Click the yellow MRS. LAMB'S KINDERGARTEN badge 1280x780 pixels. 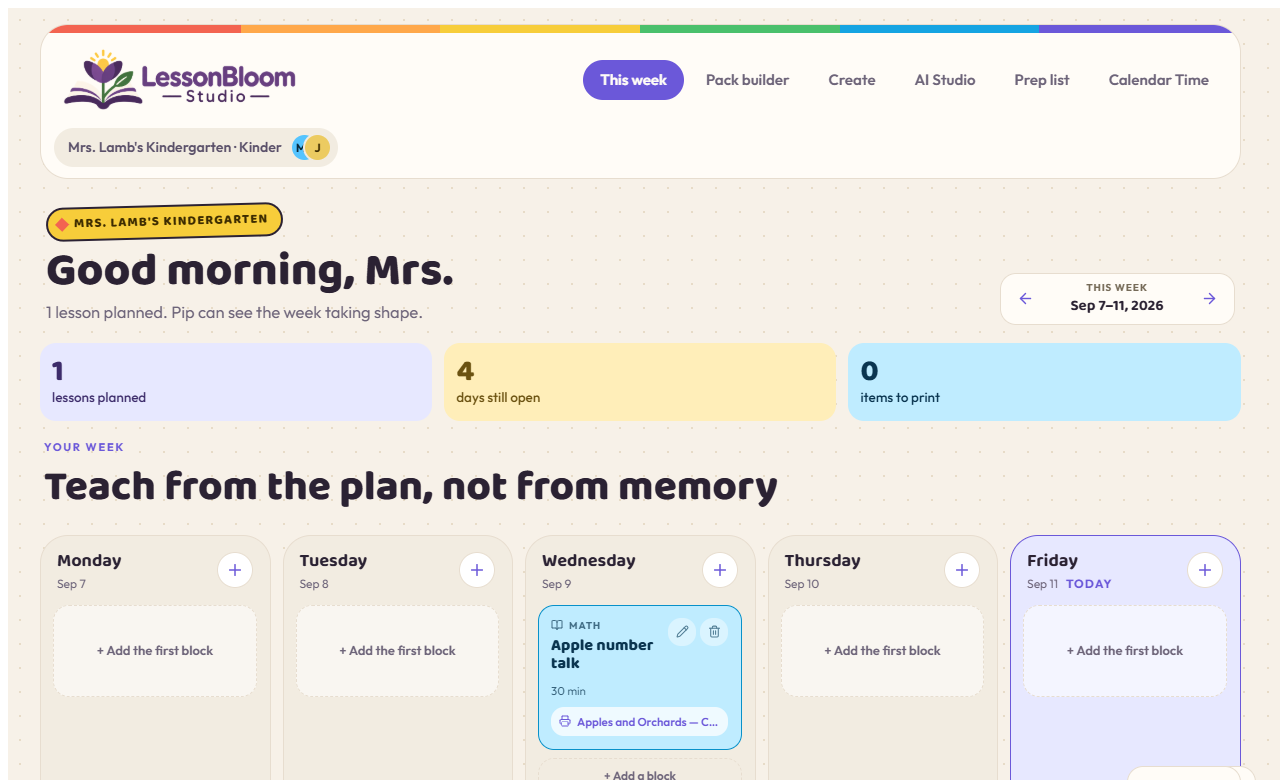[x=165, y=222]
